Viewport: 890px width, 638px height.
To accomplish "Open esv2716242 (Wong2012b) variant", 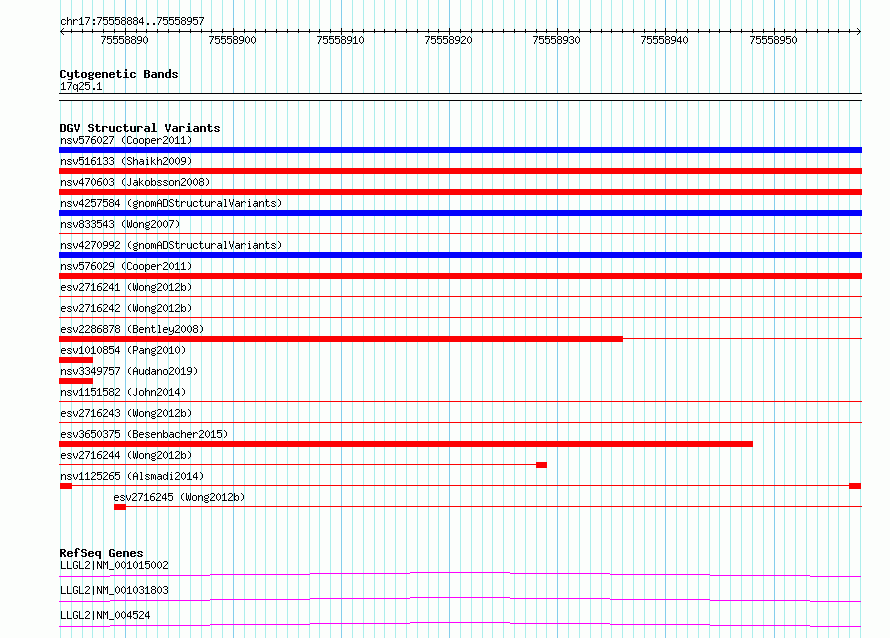I will point(126,308).
